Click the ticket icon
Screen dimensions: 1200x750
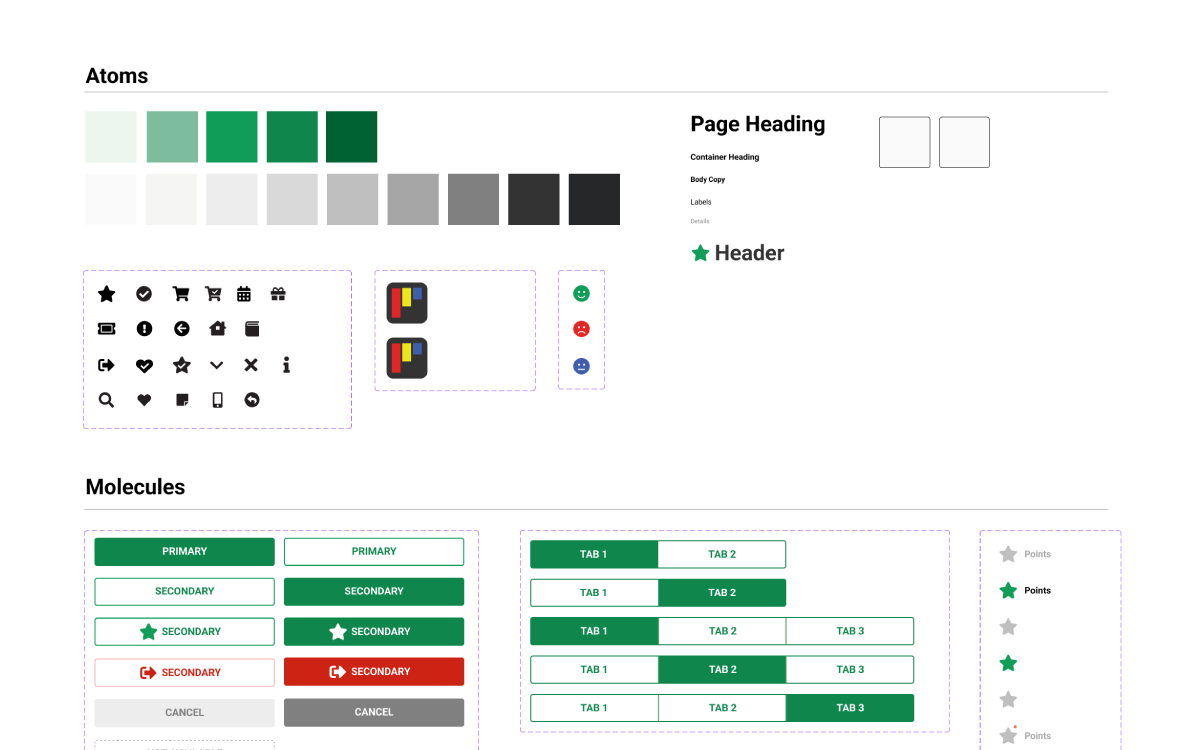click(107, 328)
